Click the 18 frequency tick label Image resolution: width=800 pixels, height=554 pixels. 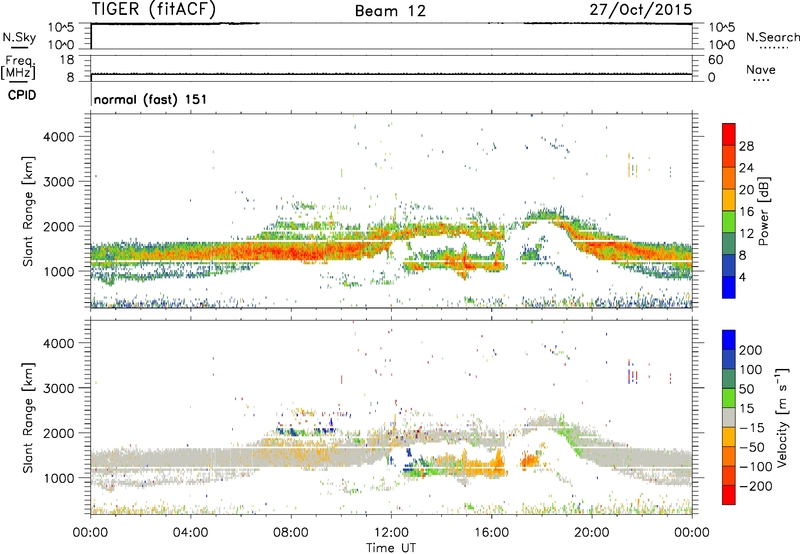tap(66, 60)
